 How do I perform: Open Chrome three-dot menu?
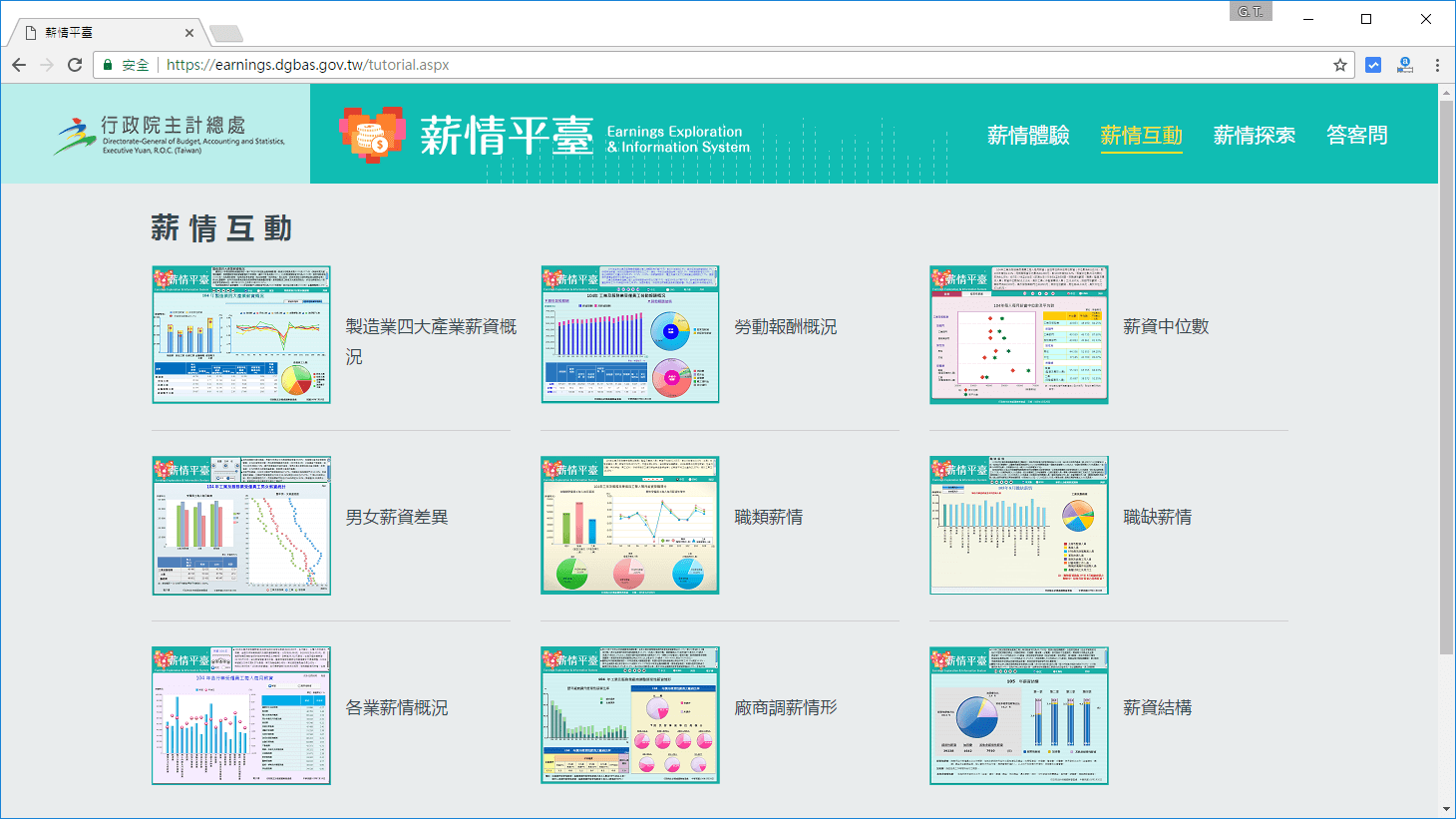(x=1436, y=65)
